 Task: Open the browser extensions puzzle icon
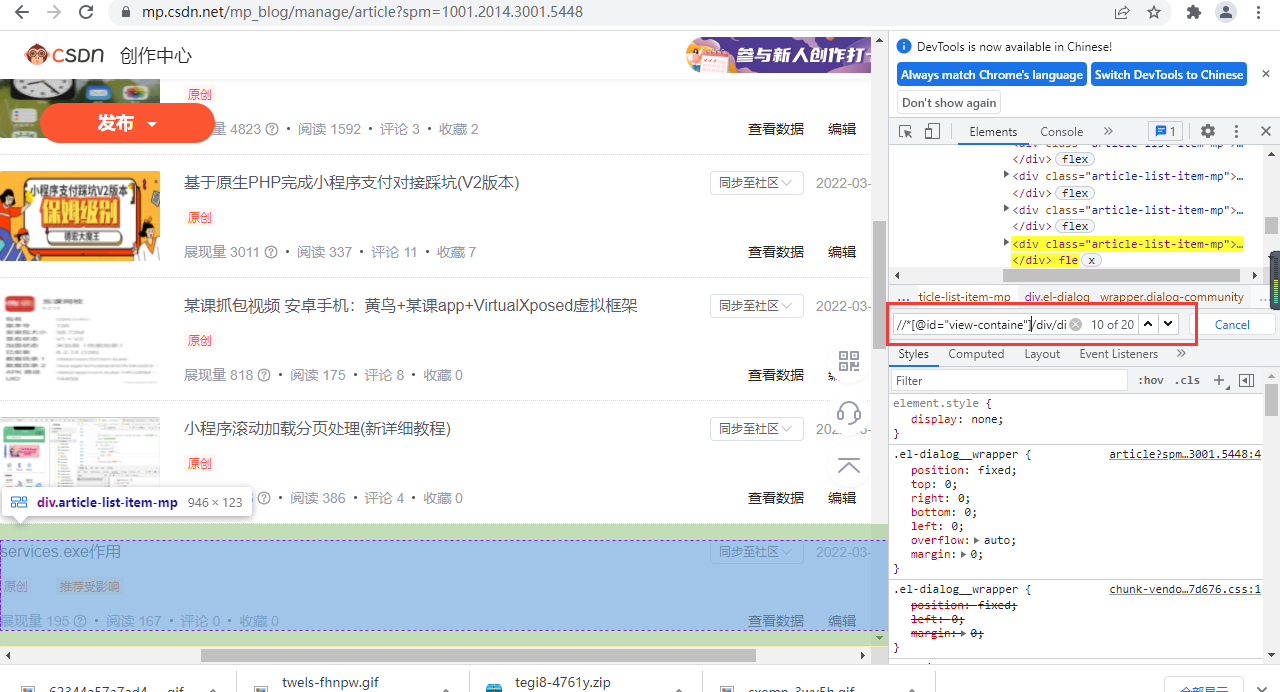coord(1193,12)
